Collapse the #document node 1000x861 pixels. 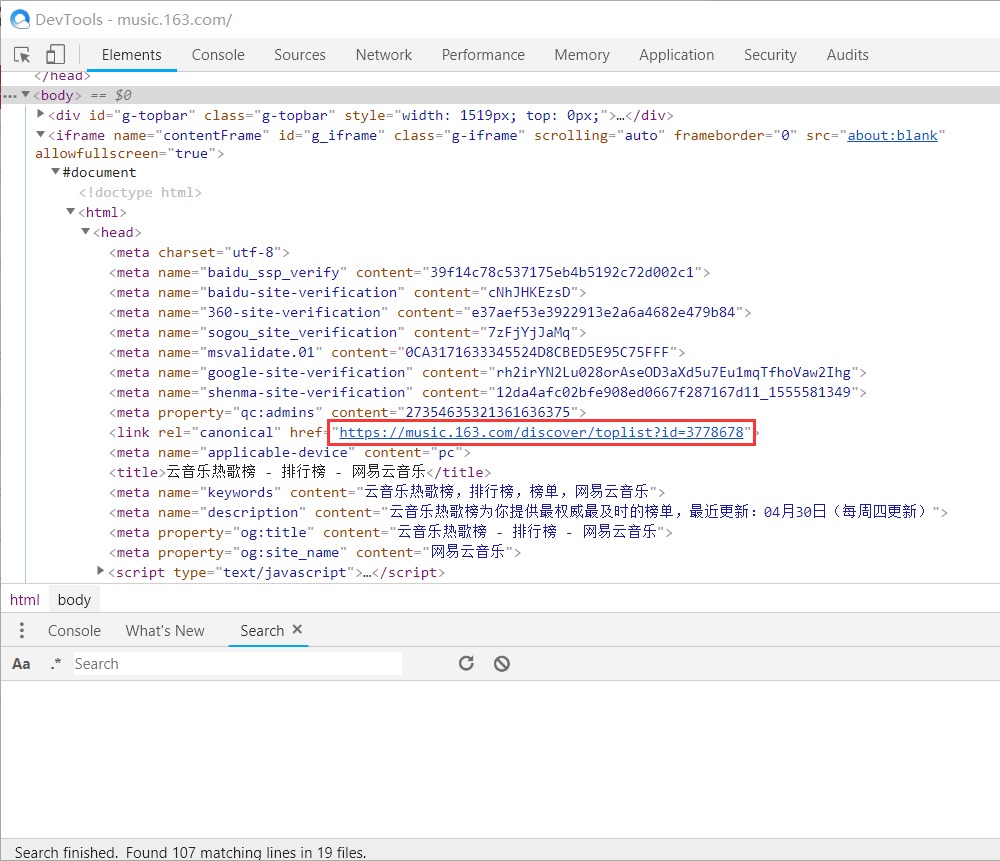(x=55, y=172)
